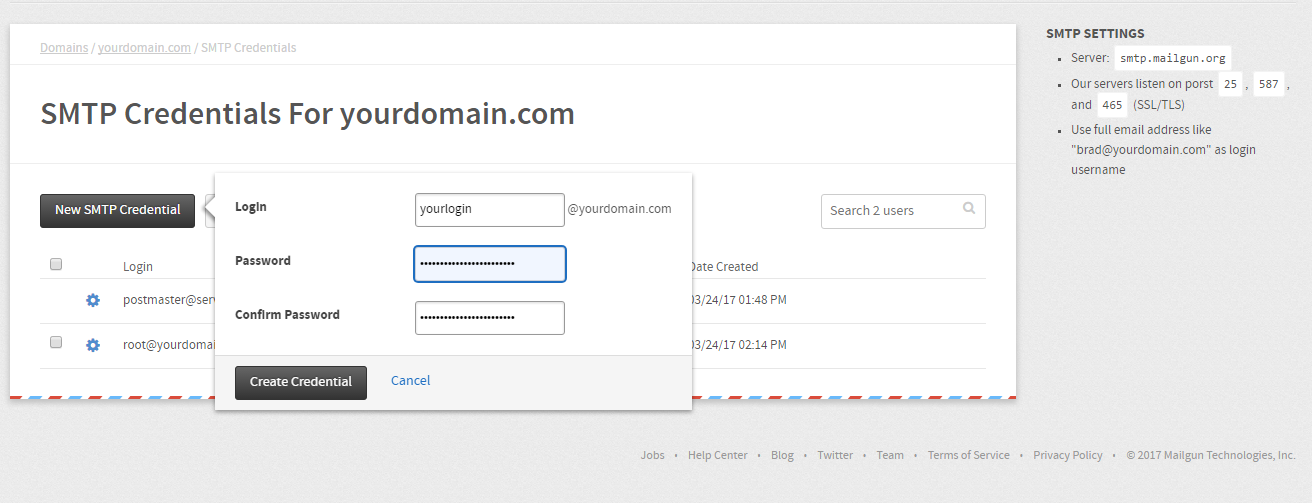Cancel the new credential form
The image size is (1312, 503).
click(x=411, y=381)
